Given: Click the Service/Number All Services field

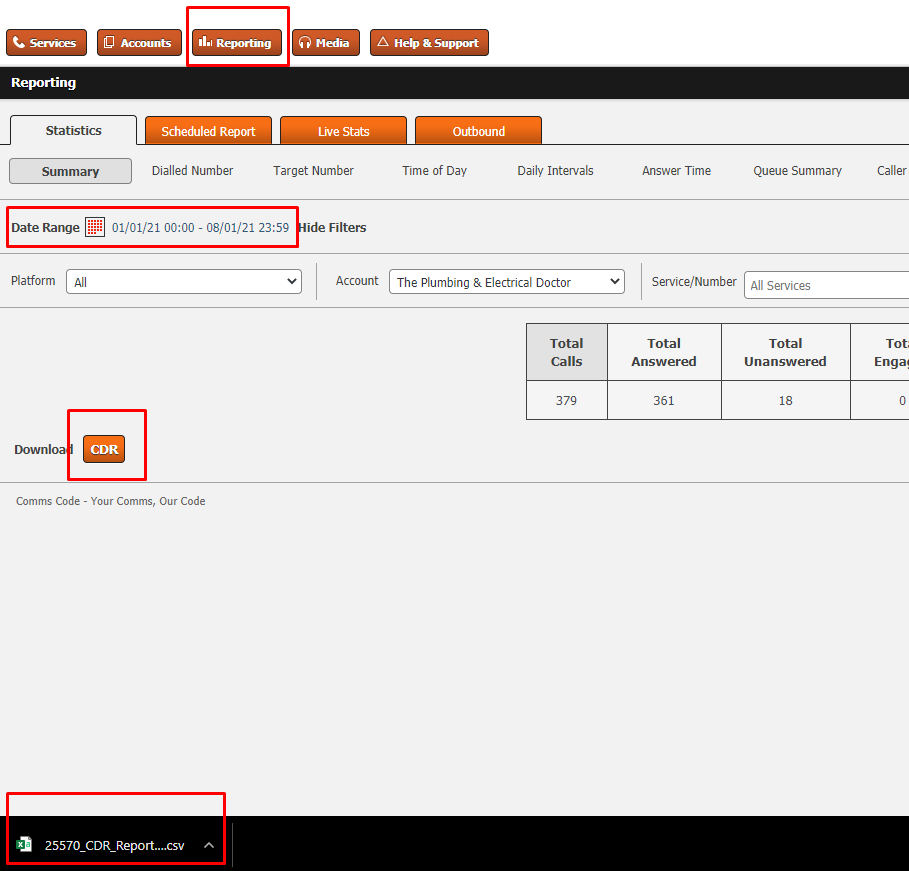Looking at the screenshot, I should pyautogui.click(x=826, y=285).
